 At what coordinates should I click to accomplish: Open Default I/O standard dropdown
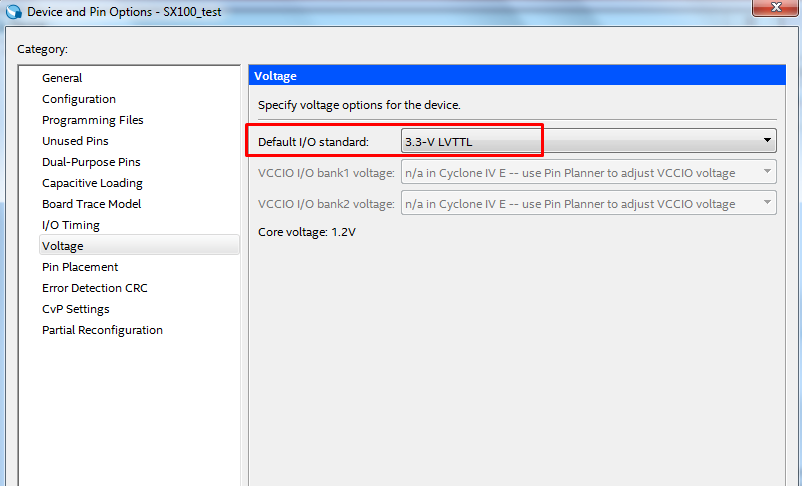point(588,141)
